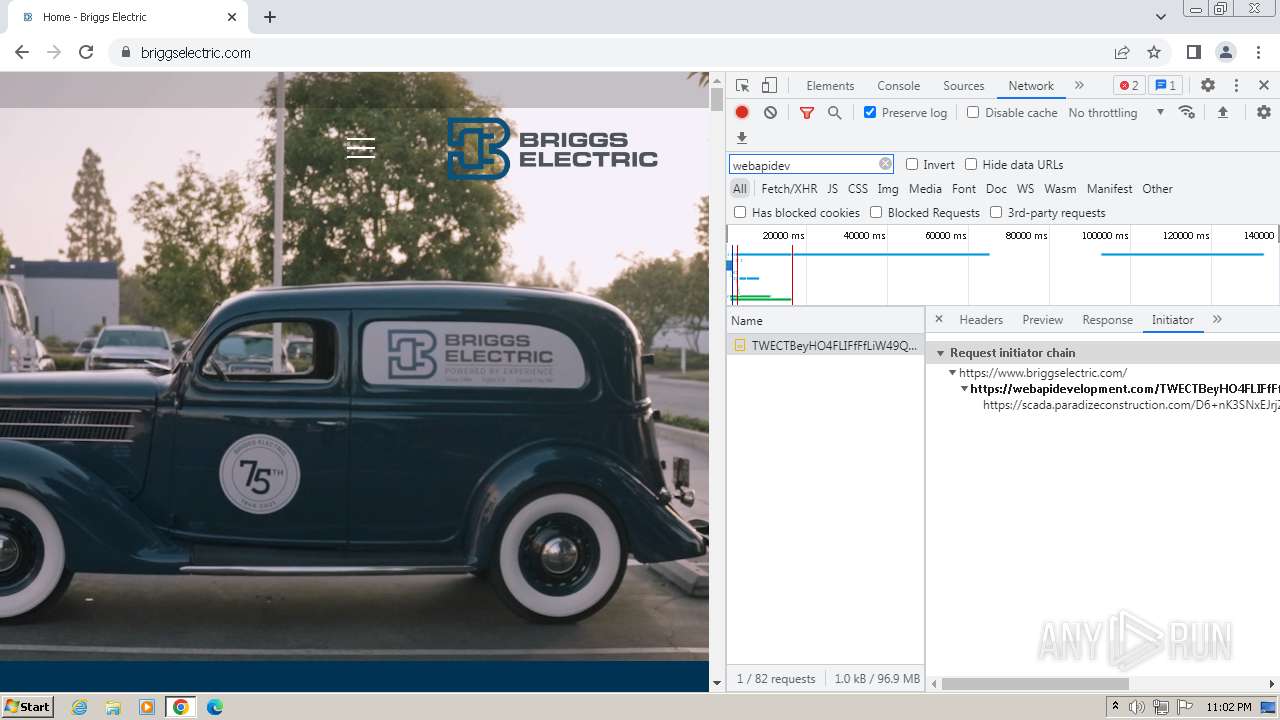Collapse the webapidevelopment.com initiator node

click(x=964, y=389)
